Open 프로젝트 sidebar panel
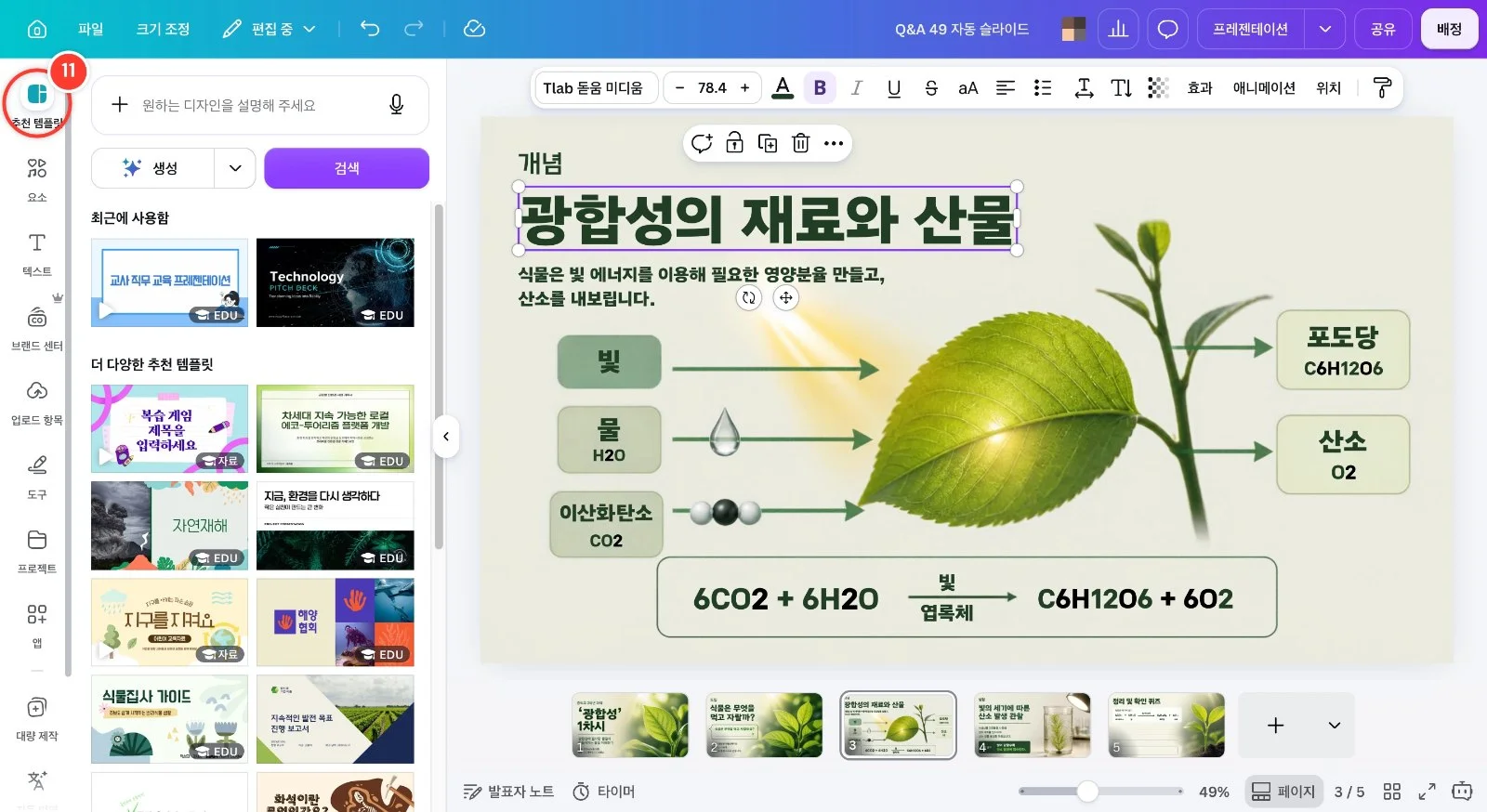 click(37, 551)
